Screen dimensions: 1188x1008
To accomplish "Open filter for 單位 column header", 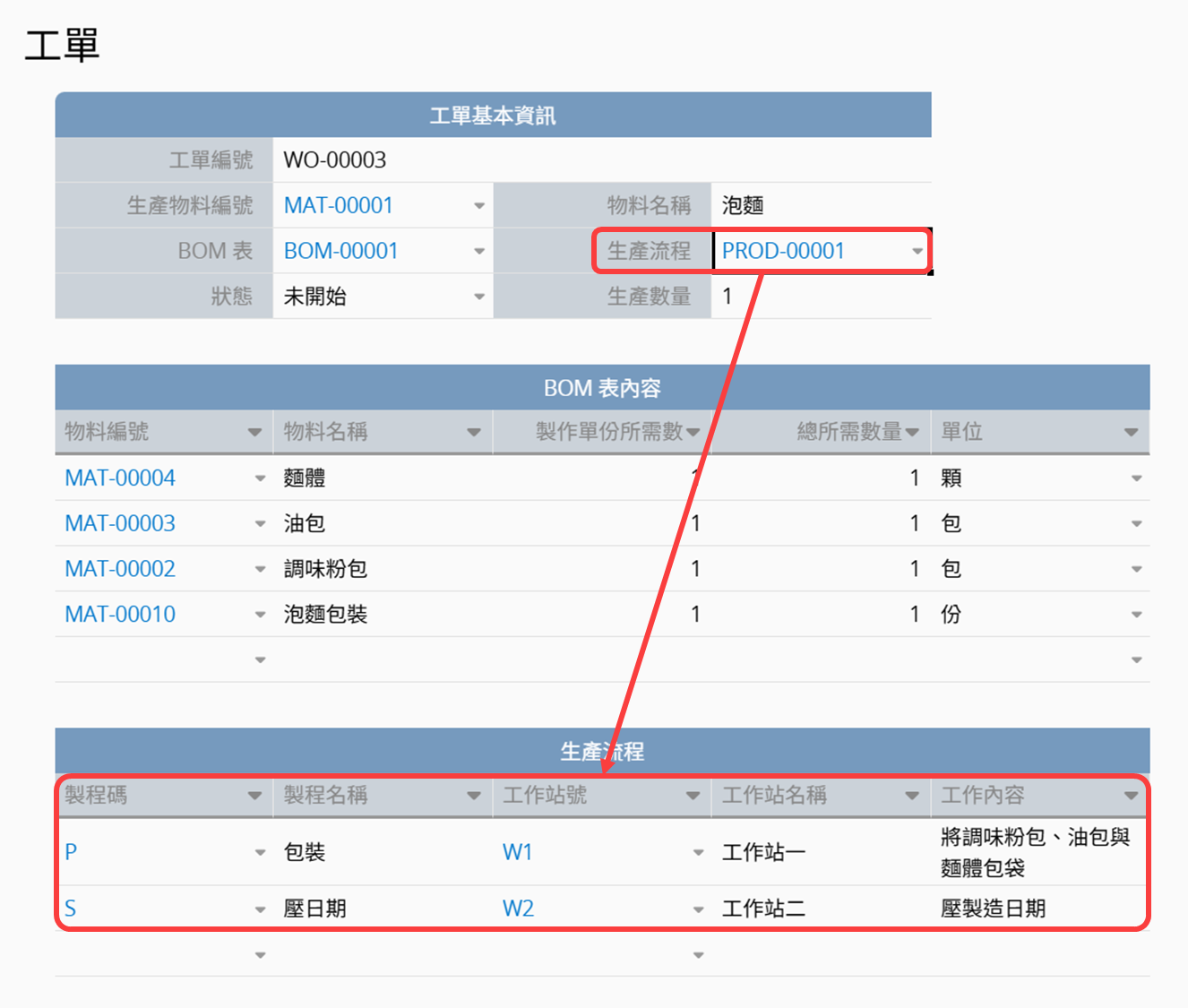I will point(1131,433).
